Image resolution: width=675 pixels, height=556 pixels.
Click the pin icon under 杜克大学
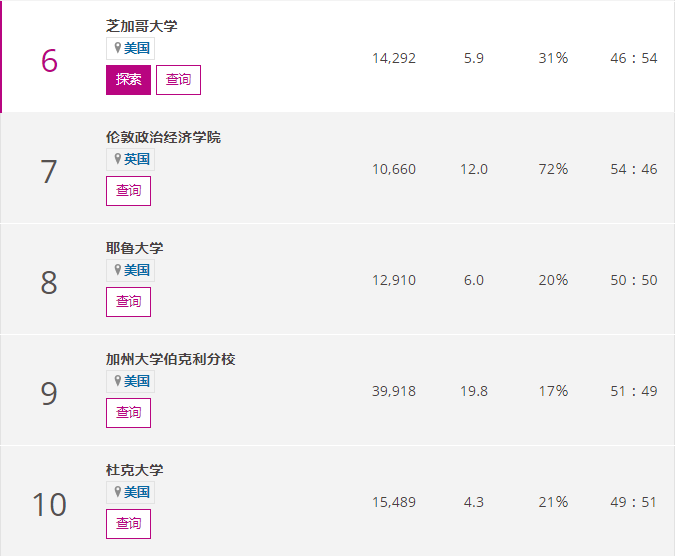[117, 492]
